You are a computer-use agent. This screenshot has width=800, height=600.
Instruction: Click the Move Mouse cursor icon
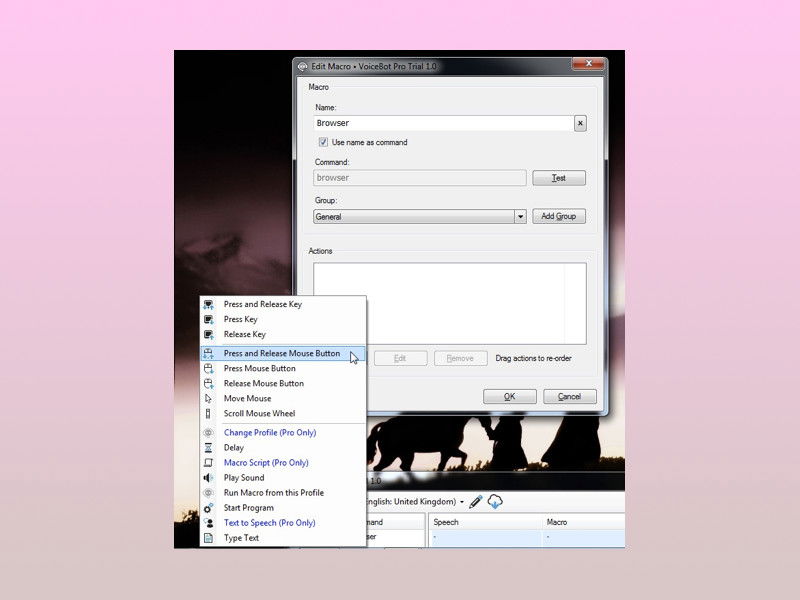208,398
